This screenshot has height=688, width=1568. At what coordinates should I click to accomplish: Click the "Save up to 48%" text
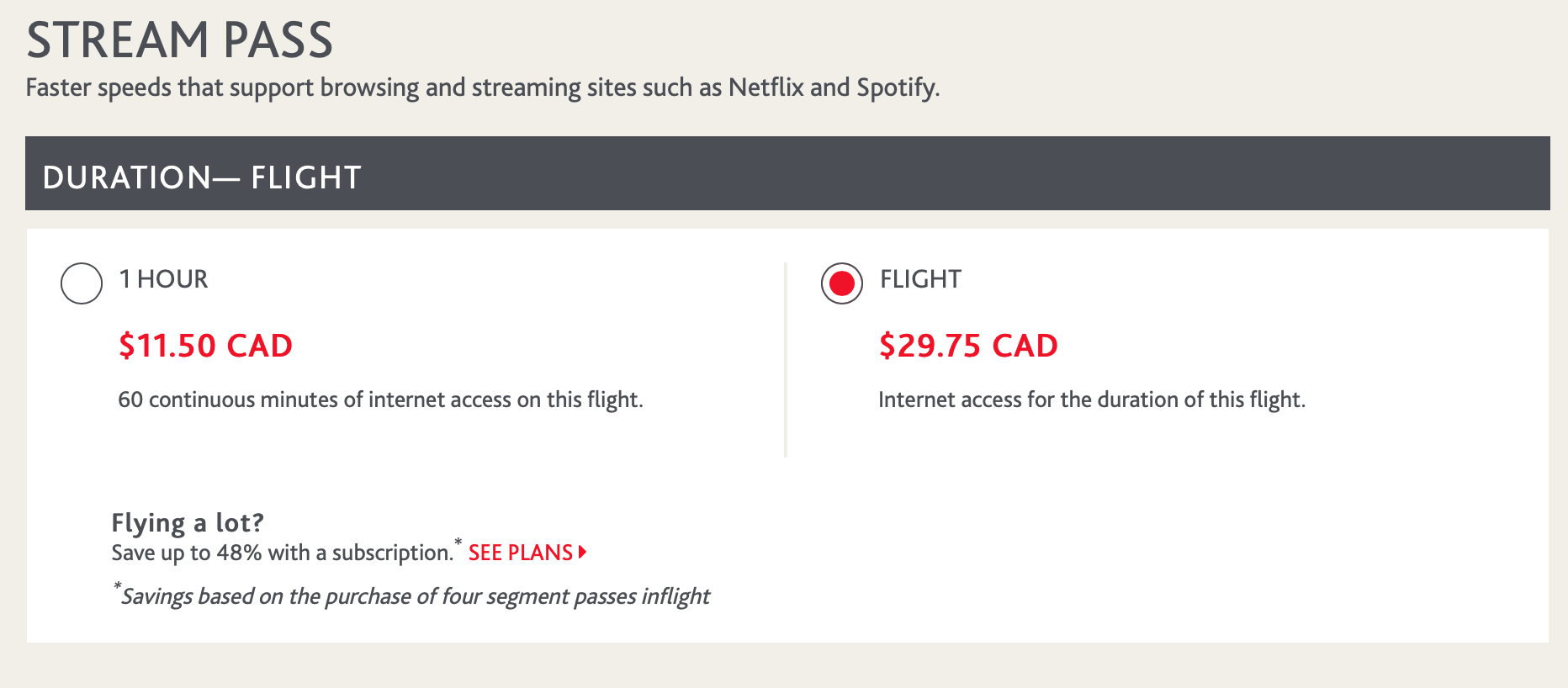pyautogui.click(x=282, y=553)
